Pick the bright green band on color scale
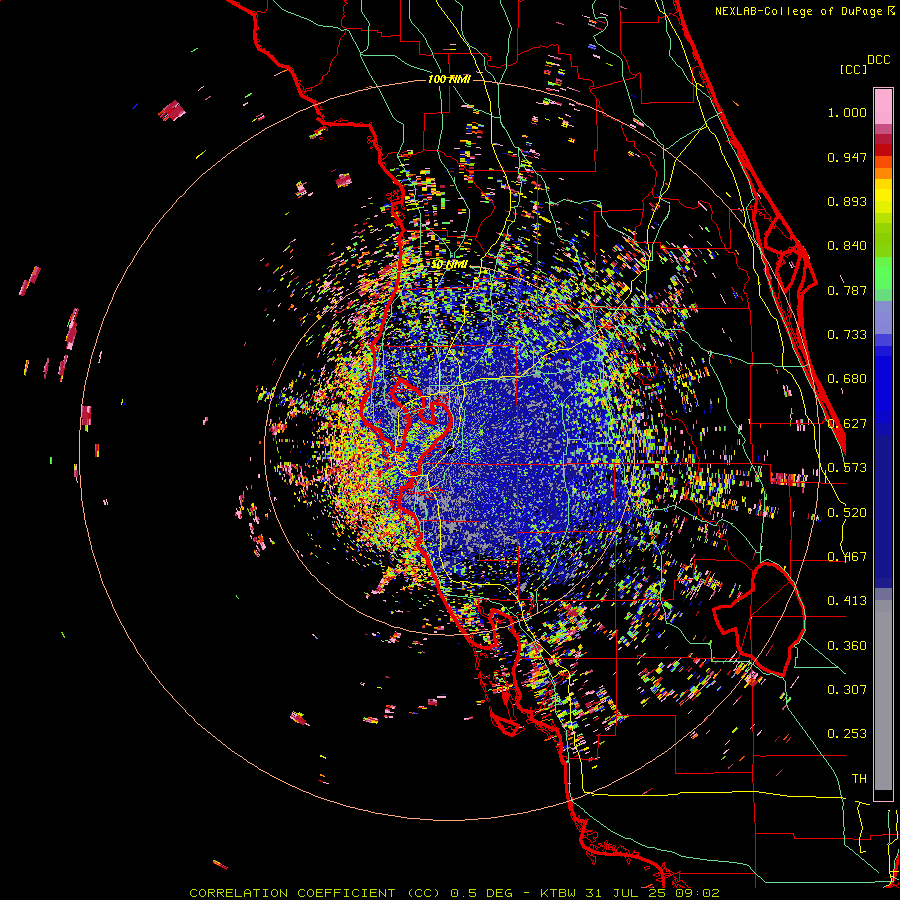Image resolution: width=900 pixels, height=900 pixels. 883,273
